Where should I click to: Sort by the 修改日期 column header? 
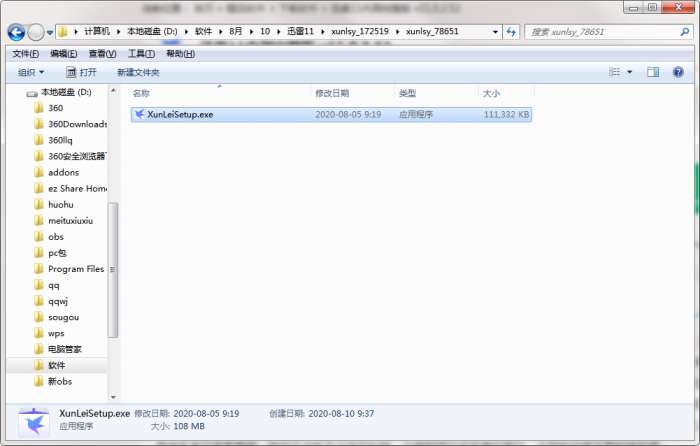332,93
